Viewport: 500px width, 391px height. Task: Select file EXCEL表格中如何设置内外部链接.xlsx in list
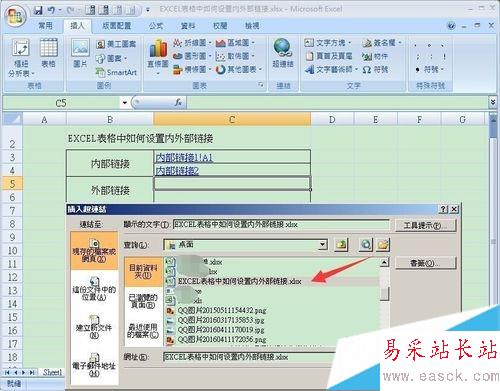tap(239, 281)
